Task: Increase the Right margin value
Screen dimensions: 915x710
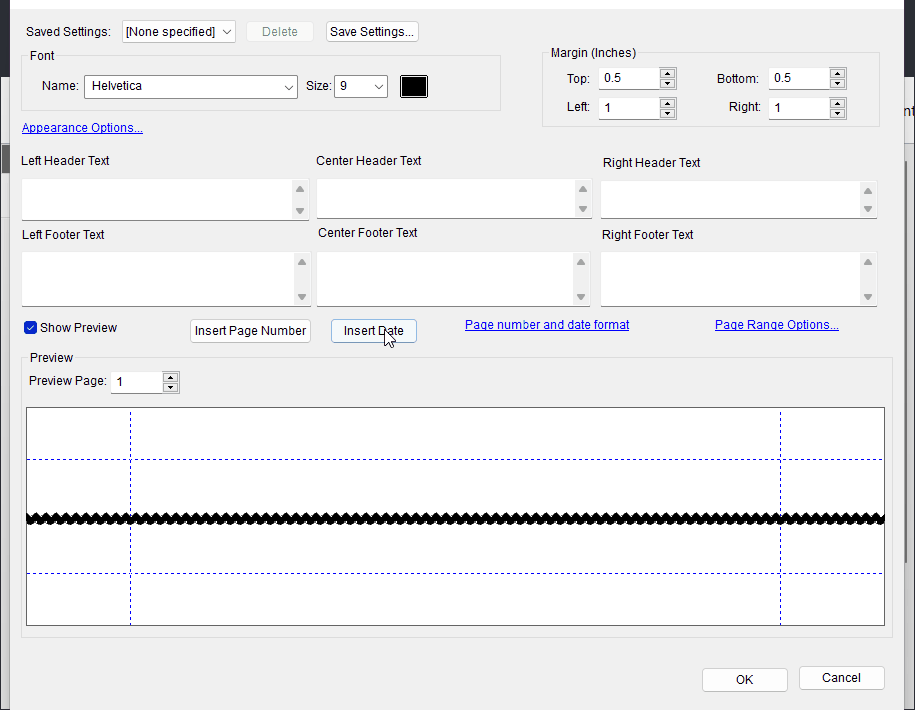Action: (837, 103)
